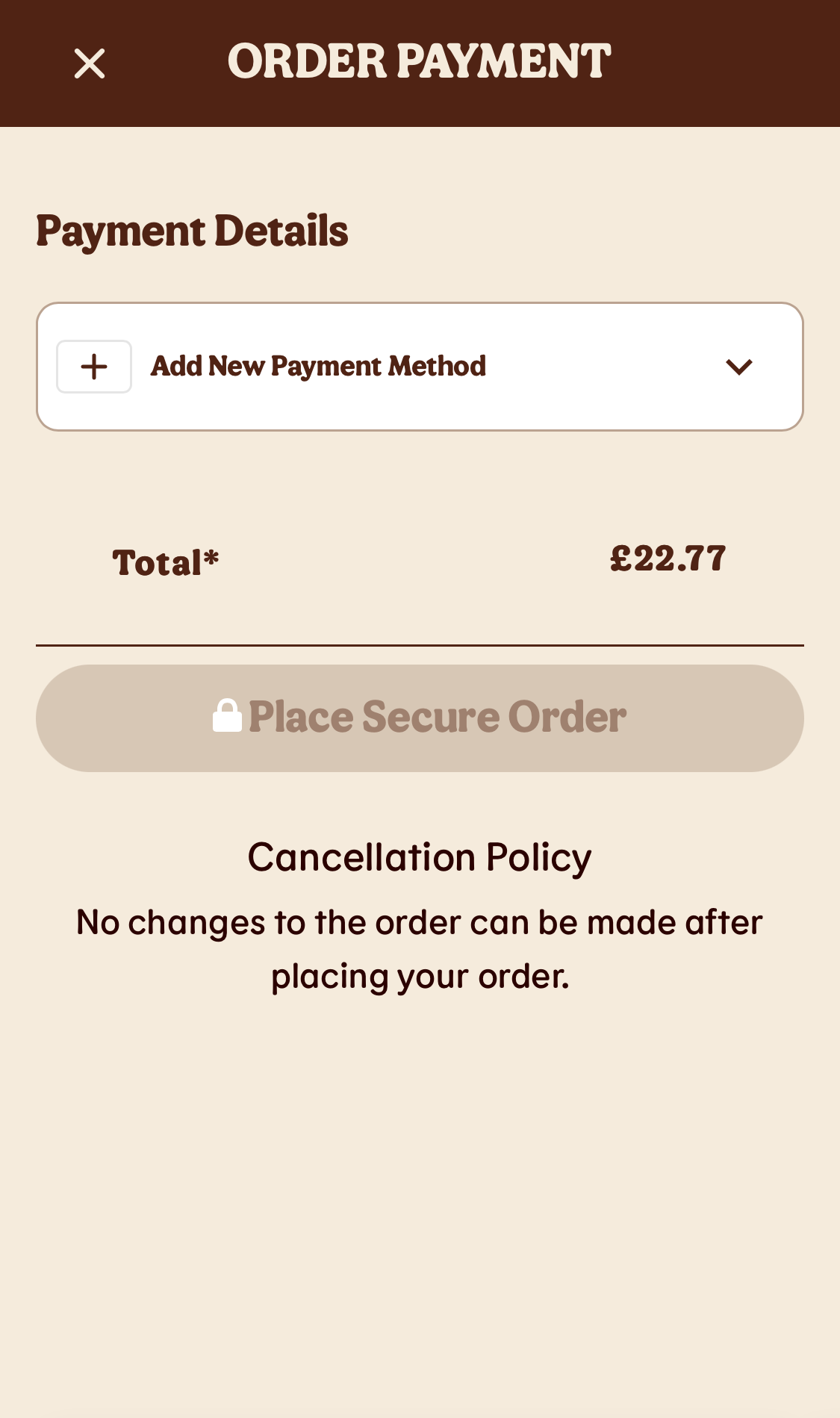Click the Cancellation Policy heading
This screenshot has height=1418, width=840.
pos(420,856)
